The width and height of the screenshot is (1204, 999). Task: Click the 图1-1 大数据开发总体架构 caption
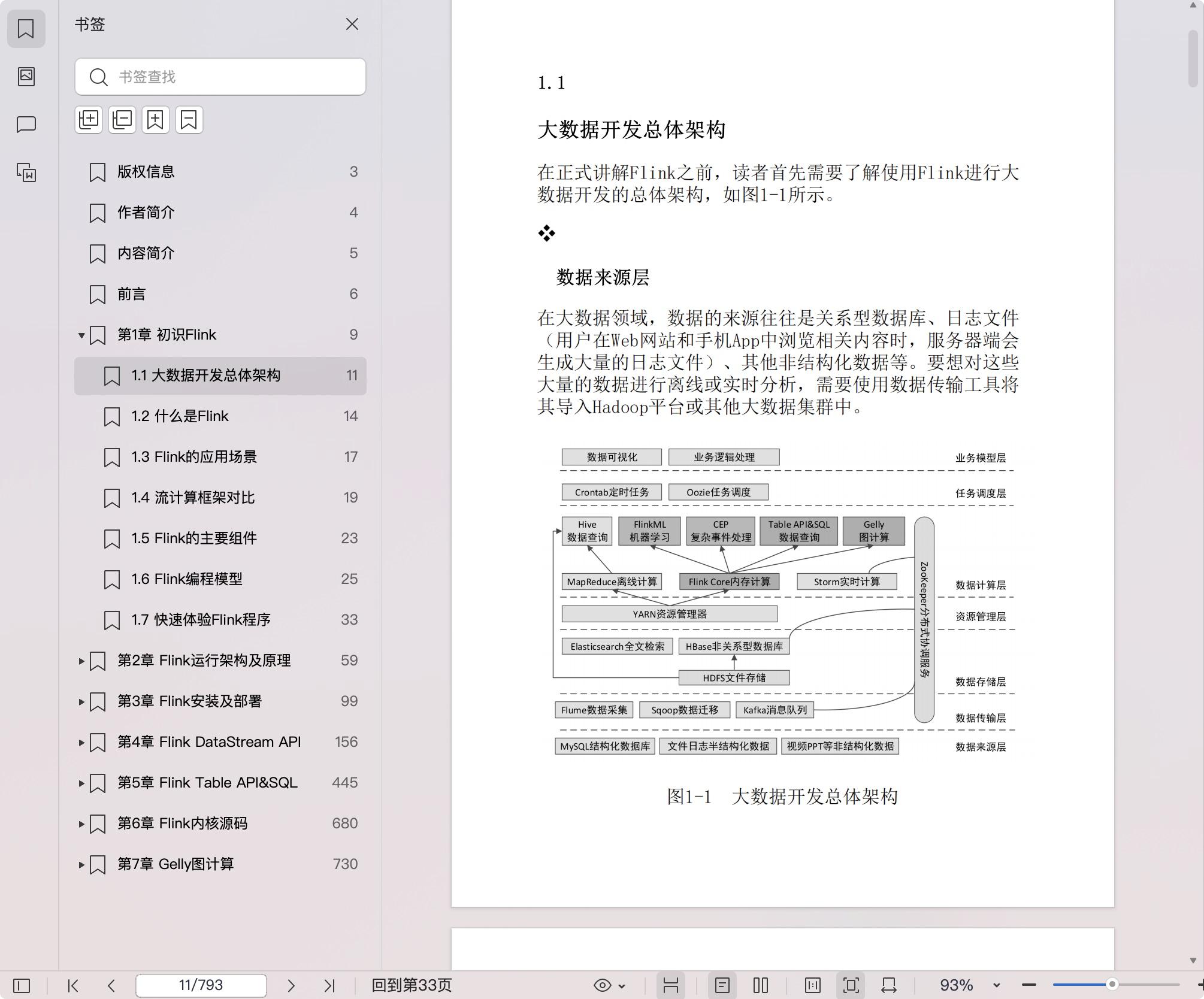point(782,797)
